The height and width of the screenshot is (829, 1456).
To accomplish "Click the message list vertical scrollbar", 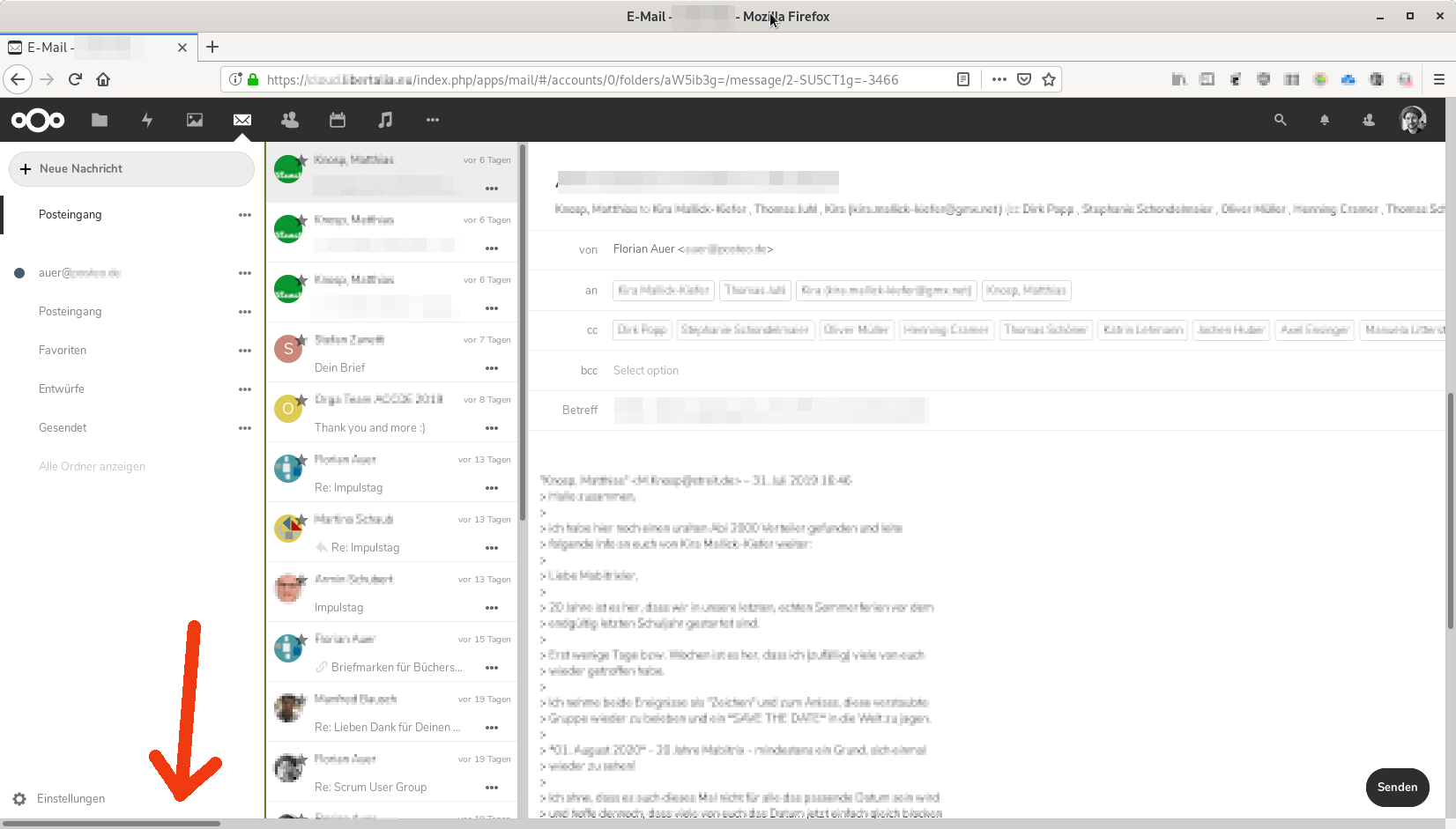I will [522, 333].
